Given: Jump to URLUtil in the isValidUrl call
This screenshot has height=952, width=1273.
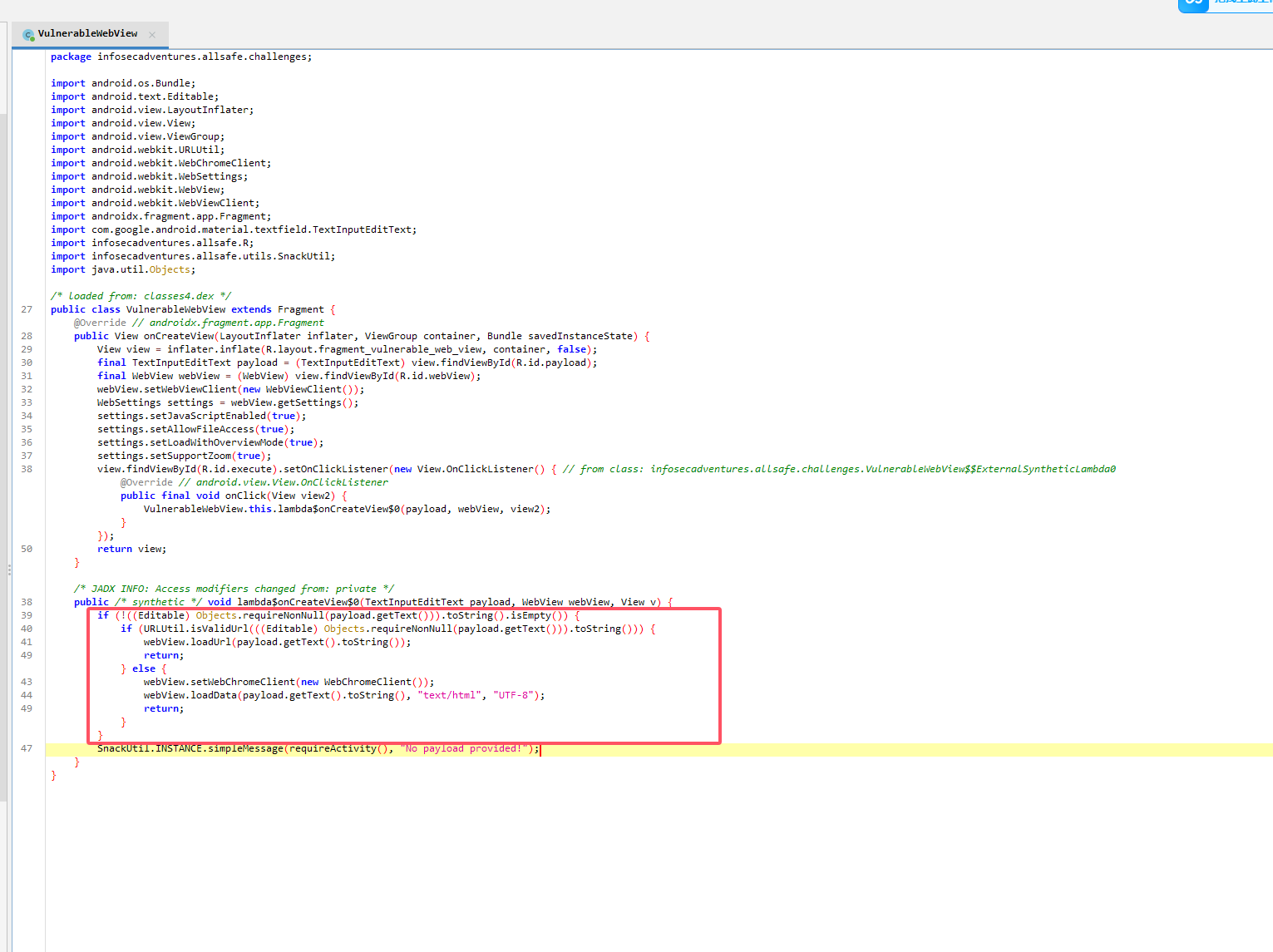Looking at the screenshot, I should coord(164,629).
